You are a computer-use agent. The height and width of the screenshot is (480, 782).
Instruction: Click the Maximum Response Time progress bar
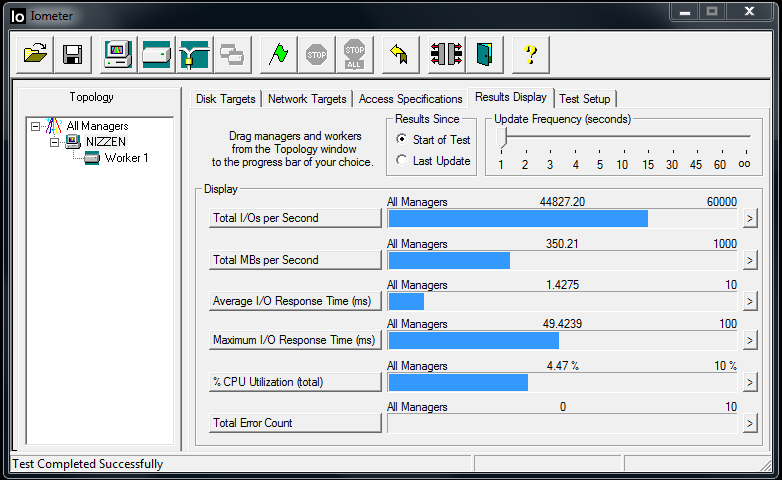562,340
